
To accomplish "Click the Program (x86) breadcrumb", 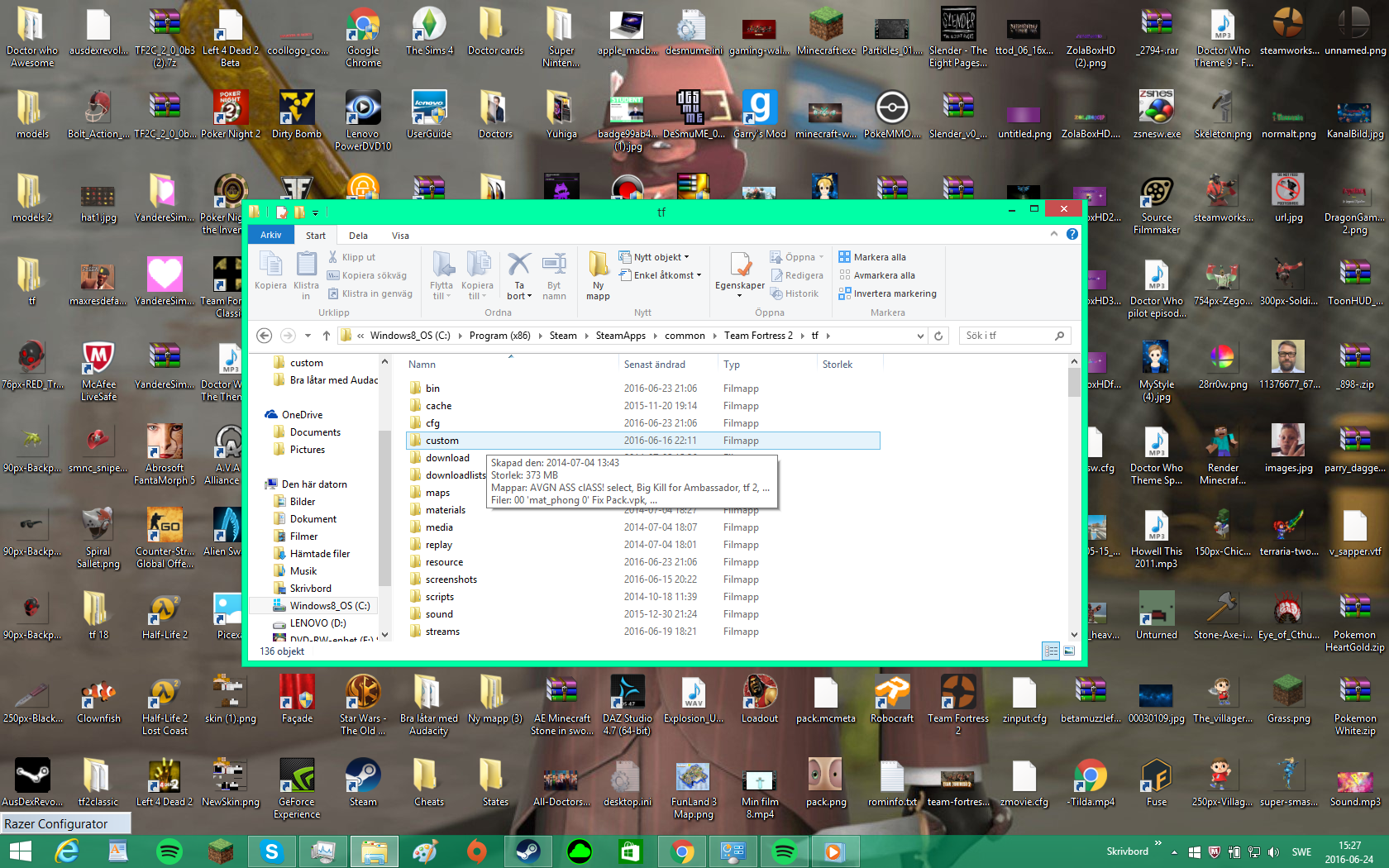I will [499, 336].
